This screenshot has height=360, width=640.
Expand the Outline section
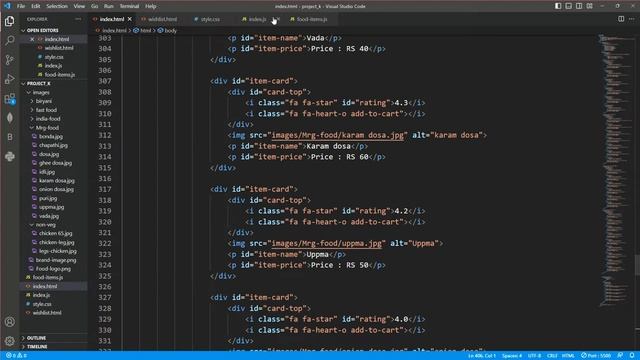pyautogui.click(x=36, y=338)
